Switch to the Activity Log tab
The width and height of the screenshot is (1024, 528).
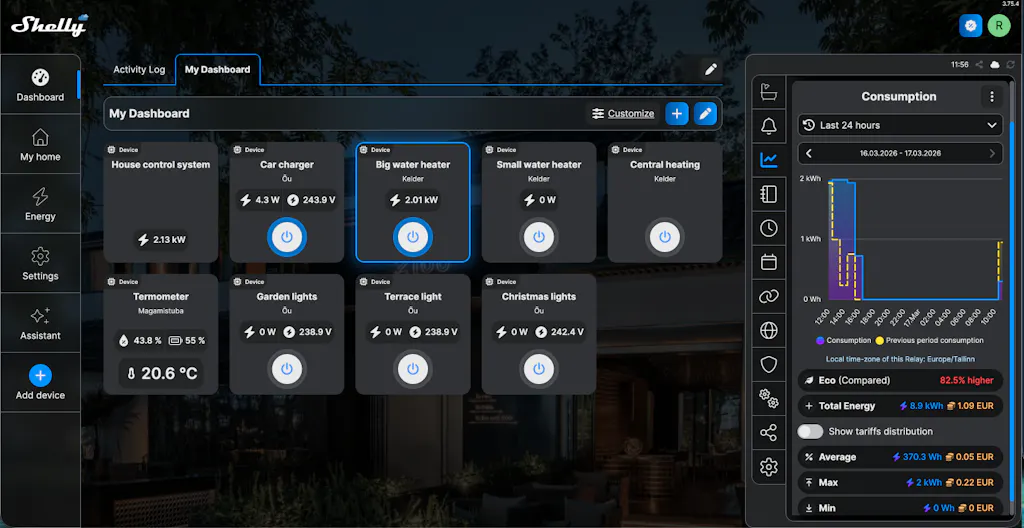[139, 70]
